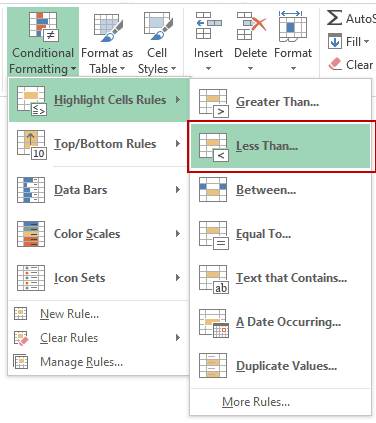Screen dimensions: 376x423
Task: Choose Duplicate Values rule
Action: click(280, 366)
